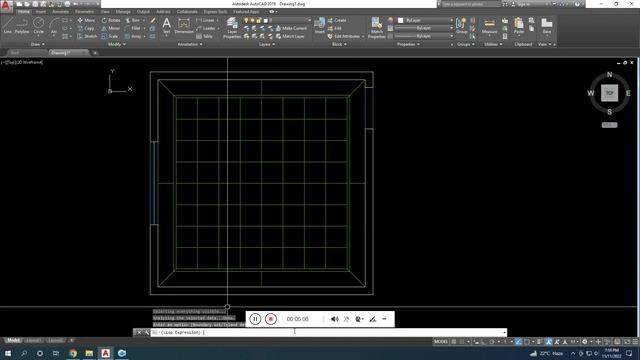The image size is (640, 360).
Task: Click the TOP face of ViewCube
Action: point(609,93)
